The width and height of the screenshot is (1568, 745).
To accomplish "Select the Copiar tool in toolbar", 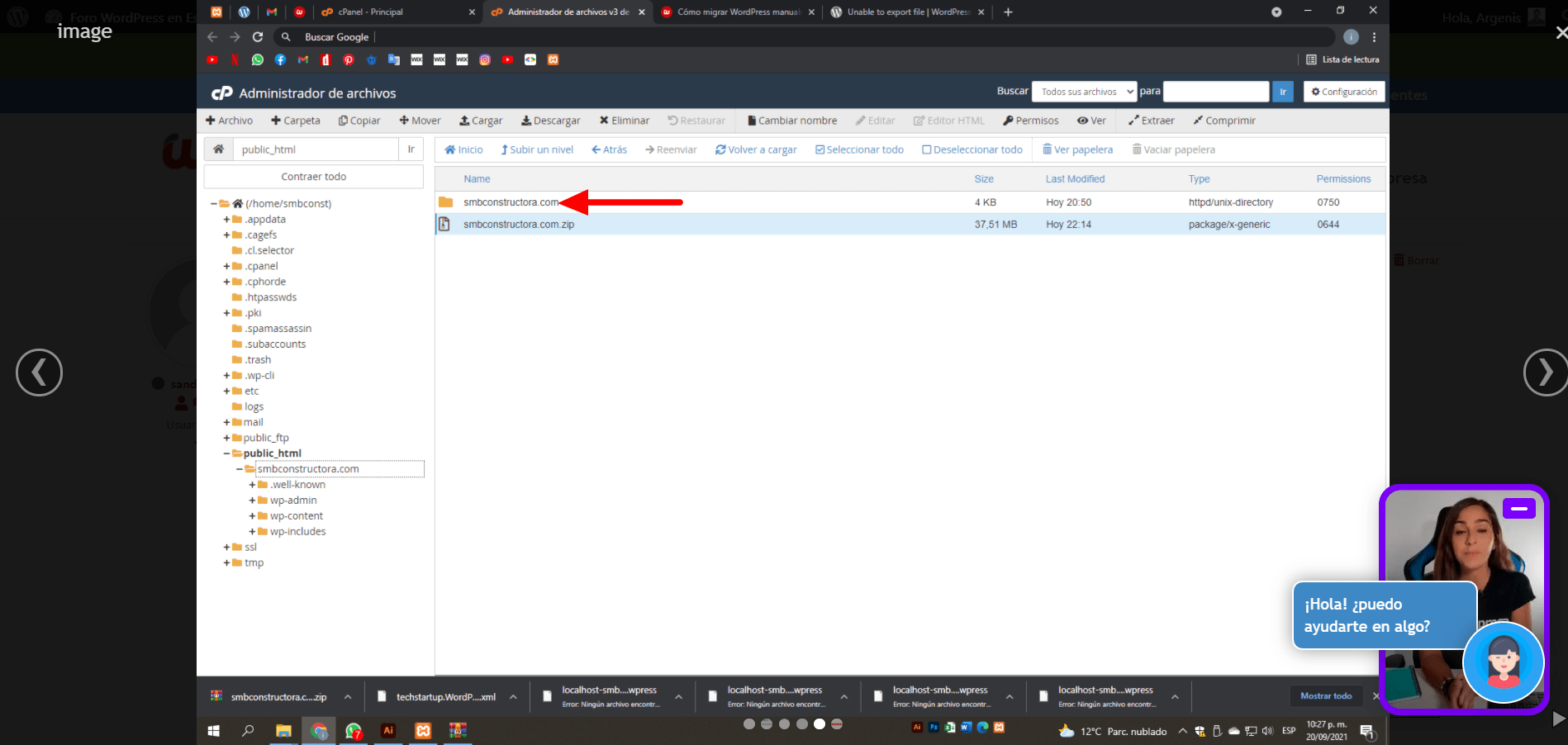I will (x=359, y=121).
